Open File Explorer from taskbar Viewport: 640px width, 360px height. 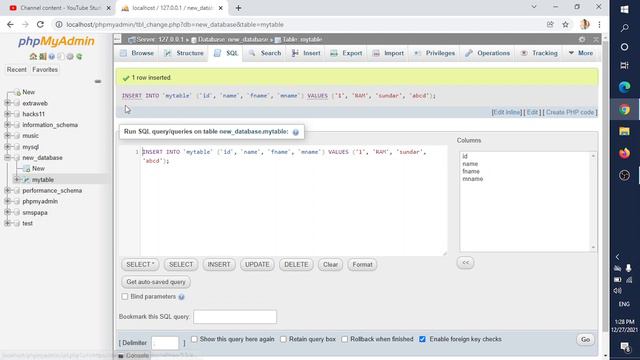624,131
